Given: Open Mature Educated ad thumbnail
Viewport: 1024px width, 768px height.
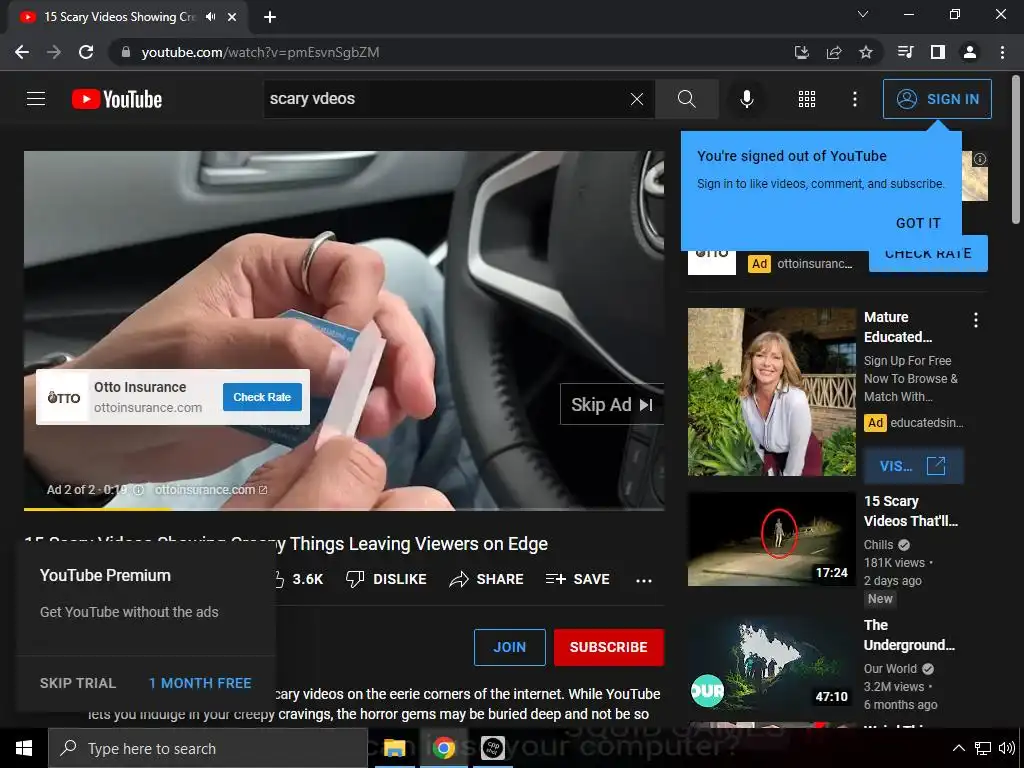Looking at the screenshot, I should (771, 392).
